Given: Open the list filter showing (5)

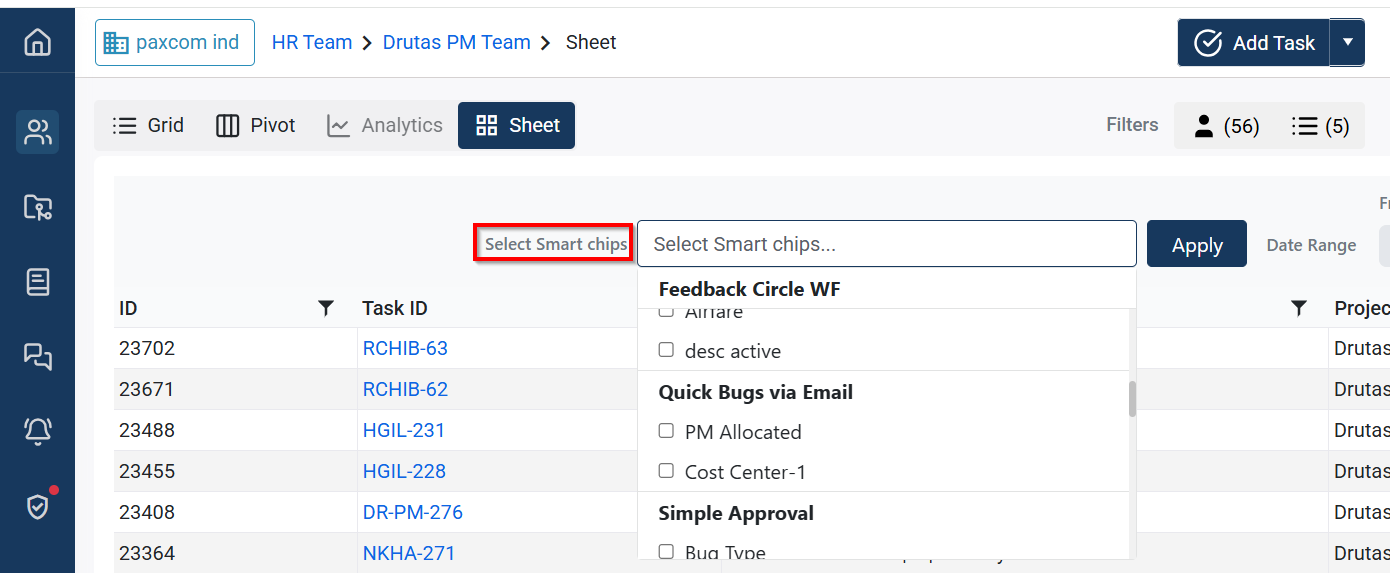Looking at the screenshot, I should point(1320,126).
